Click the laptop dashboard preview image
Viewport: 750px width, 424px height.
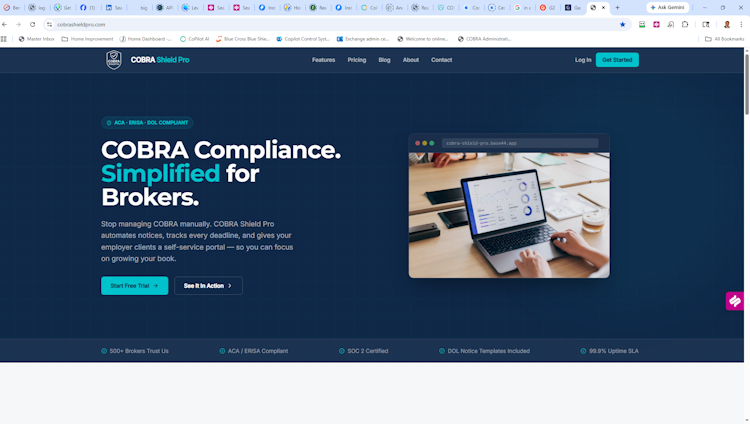point(509,215)
